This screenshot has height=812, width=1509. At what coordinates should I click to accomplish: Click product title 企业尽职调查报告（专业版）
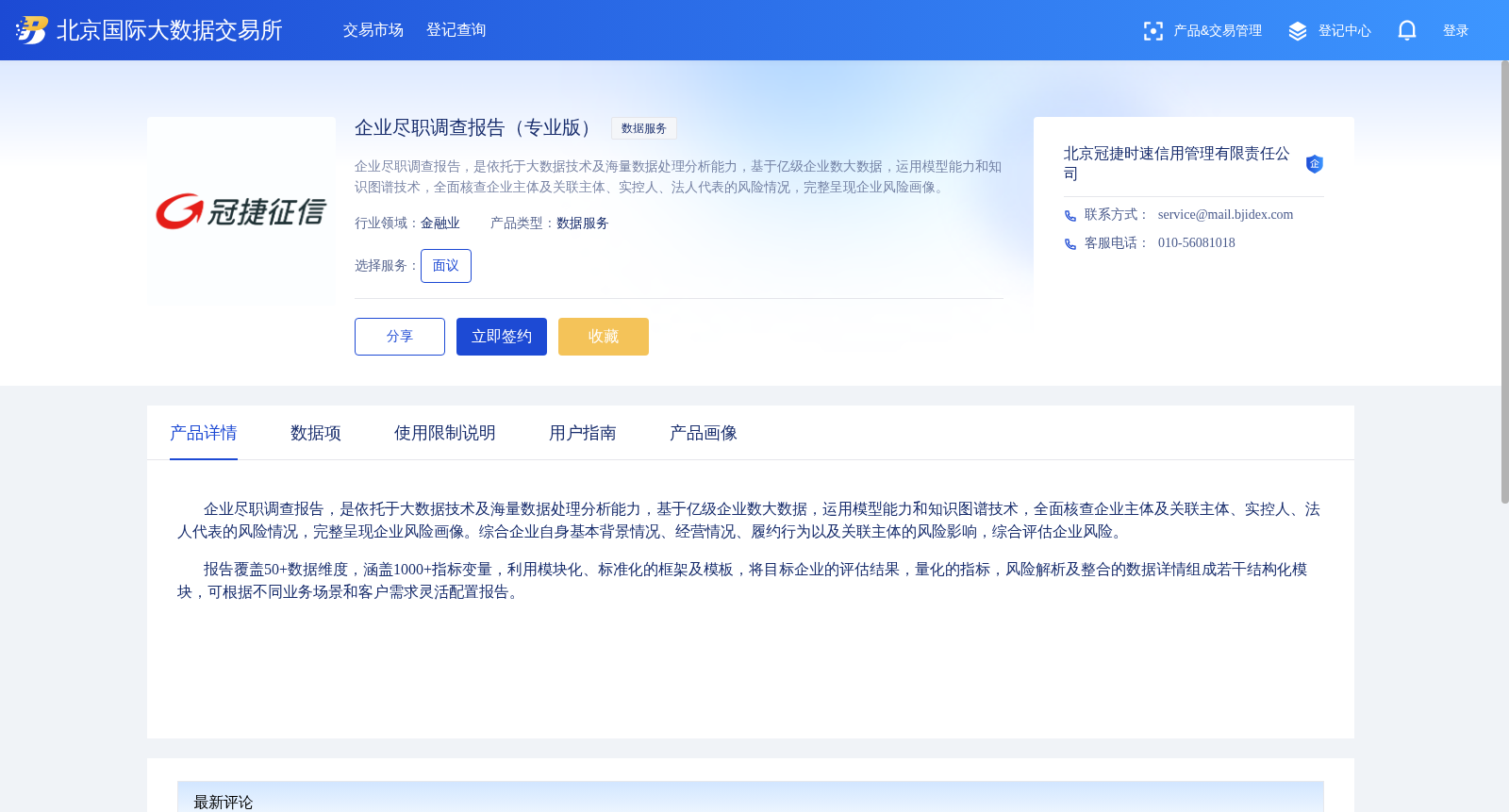(476, 128)
